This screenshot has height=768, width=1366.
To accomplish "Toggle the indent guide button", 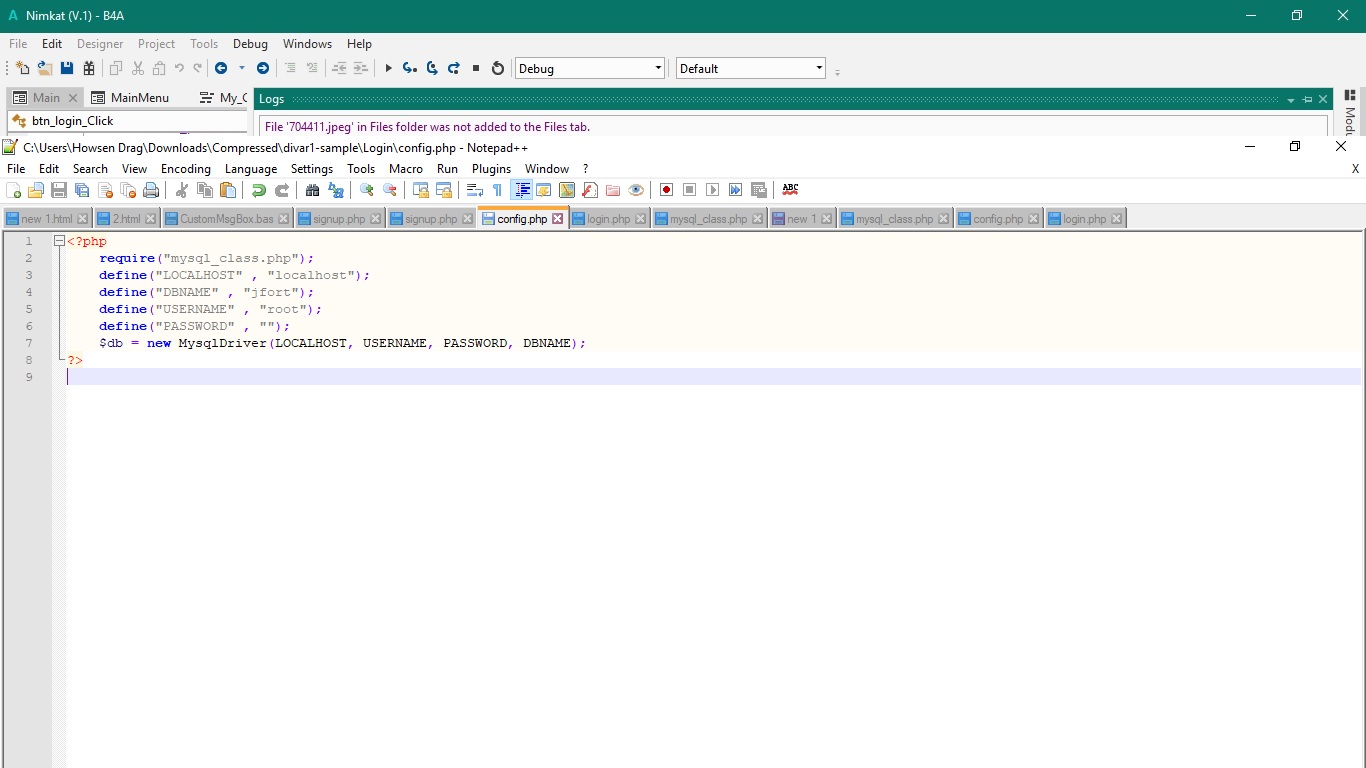I will [x=521, y=190].
